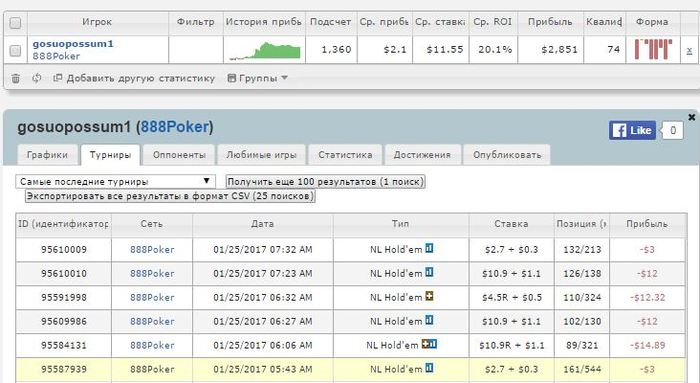Select the Турниры tab
Screen dimensions: 700x383
tap(110, 155)
